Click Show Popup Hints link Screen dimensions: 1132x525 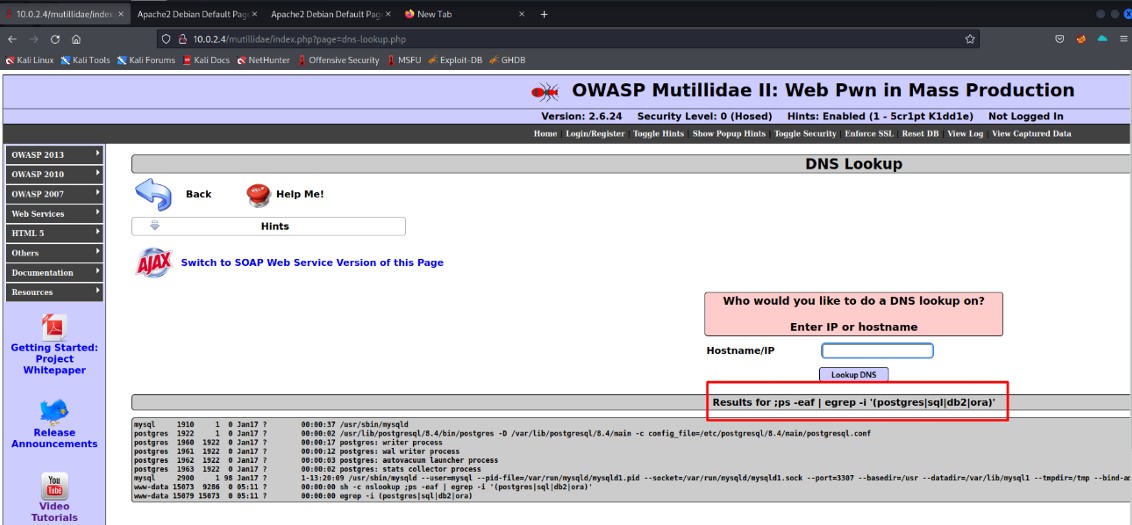[729, 134]
